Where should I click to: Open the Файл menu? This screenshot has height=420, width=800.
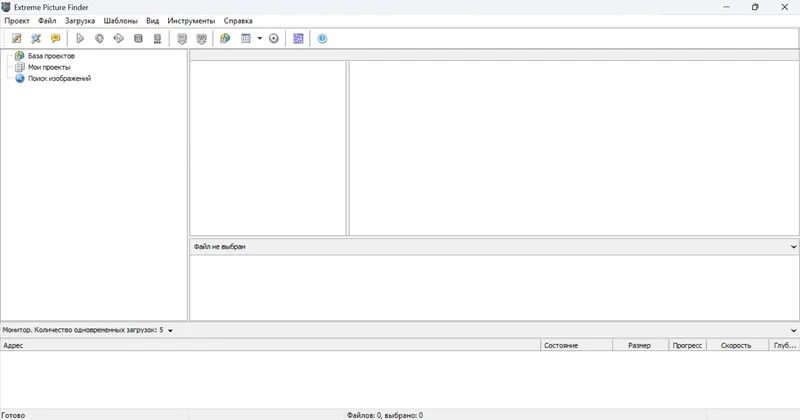(x=47, y=21)
